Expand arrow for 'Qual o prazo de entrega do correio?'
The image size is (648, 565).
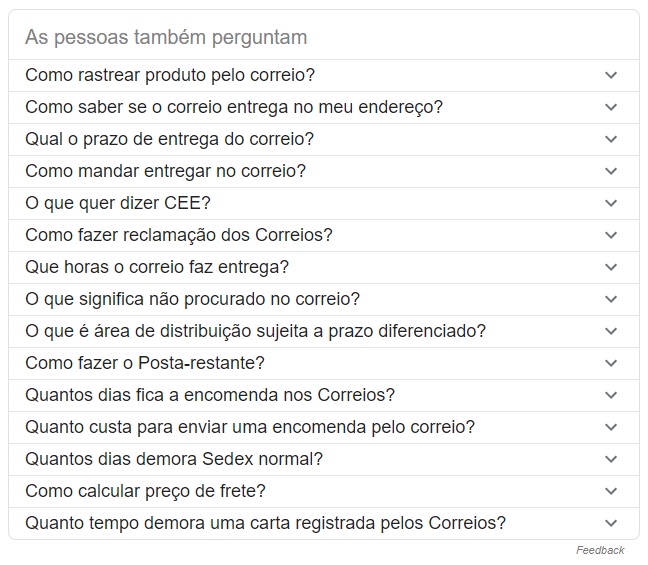pyautogui.click(x=611, y=139)
